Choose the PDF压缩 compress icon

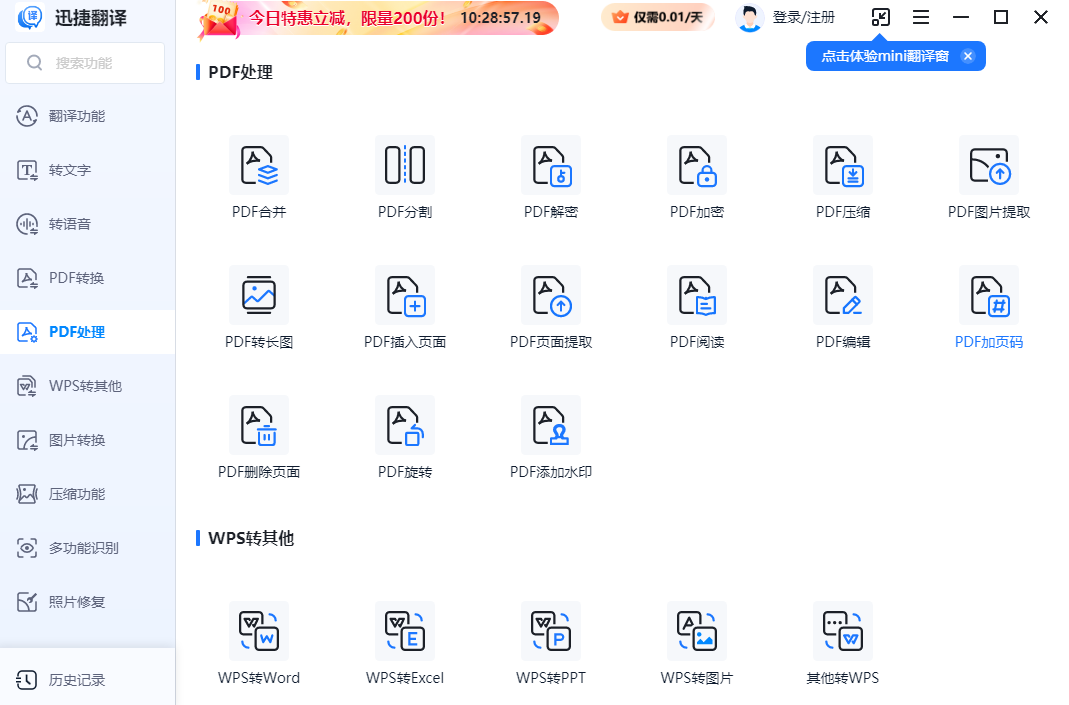tap(843, 166)
